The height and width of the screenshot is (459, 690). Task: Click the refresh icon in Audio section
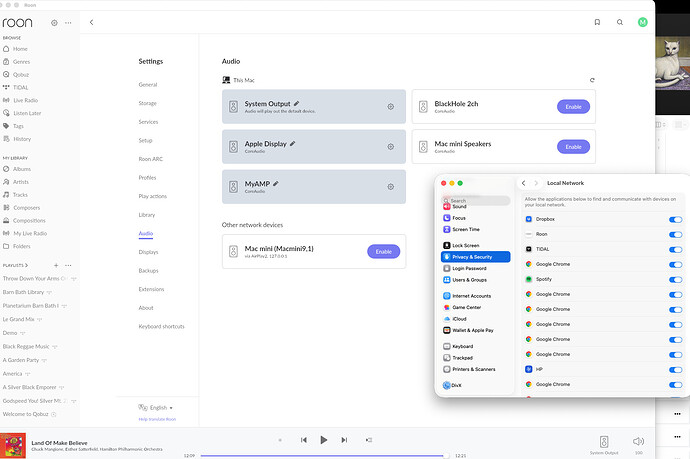[x=592, y=80]
